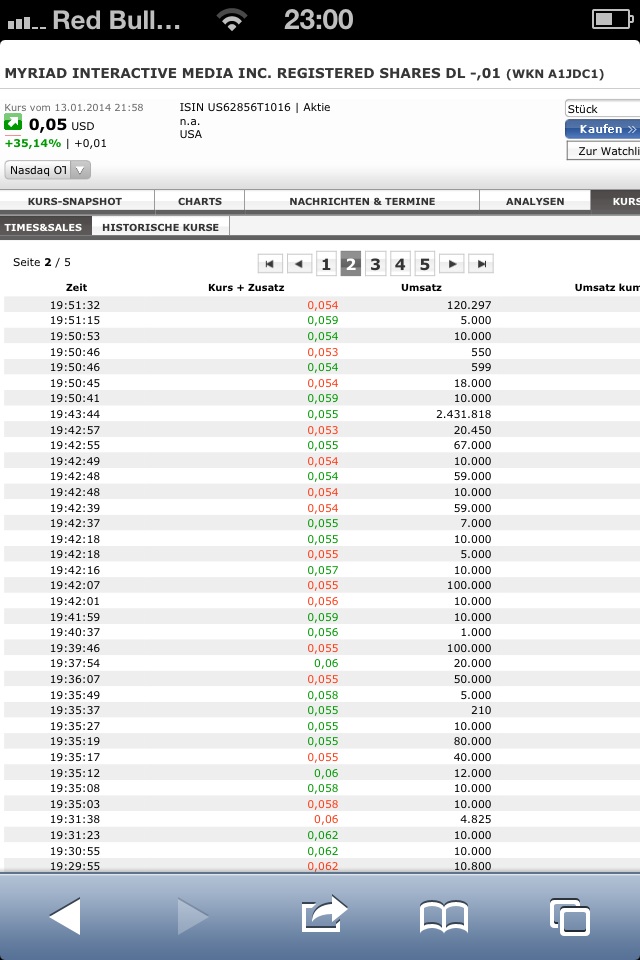This screenshot has width=640, height=960.
Task: Tap the +35,14% change value
Action: [x=32, y=143]
